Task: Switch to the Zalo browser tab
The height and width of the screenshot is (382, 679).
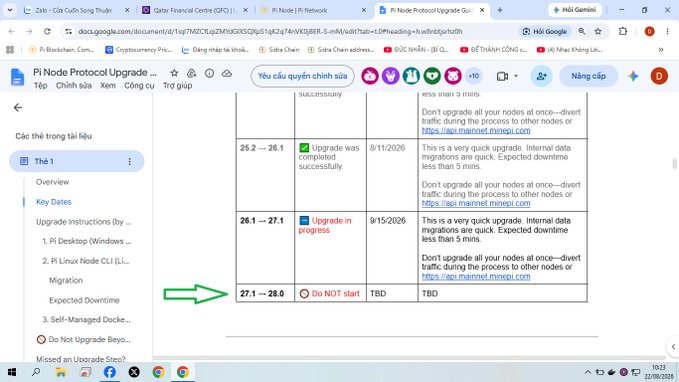Action: pyautogui.click(x=77, y=10)
